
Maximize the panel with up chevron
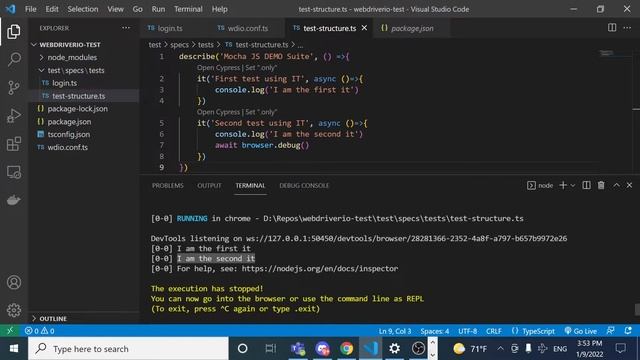click(616, 185)
